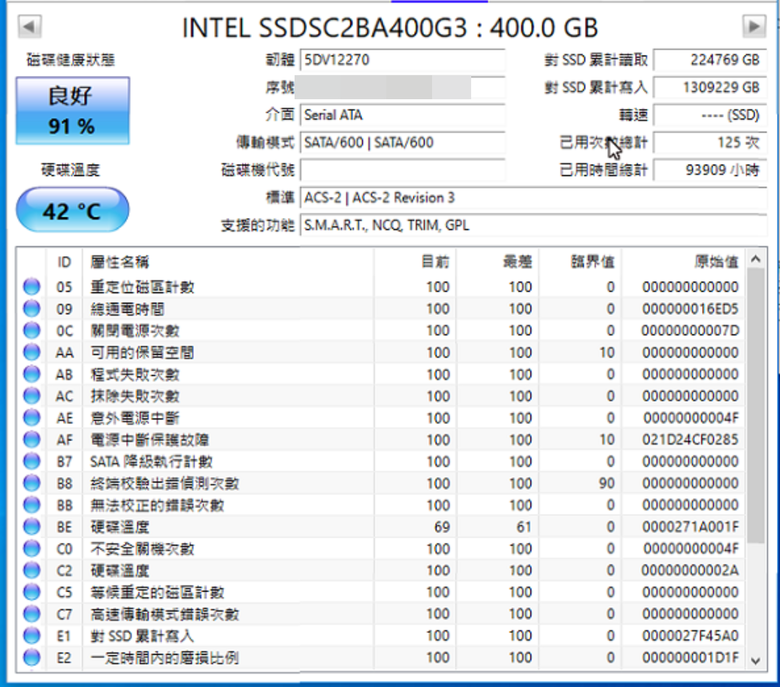This screenshot has height=687, width=780.
Task: Click the S.M.A.R.T., NCQ, TRIM, GPL features field
Action: point(533,225)
